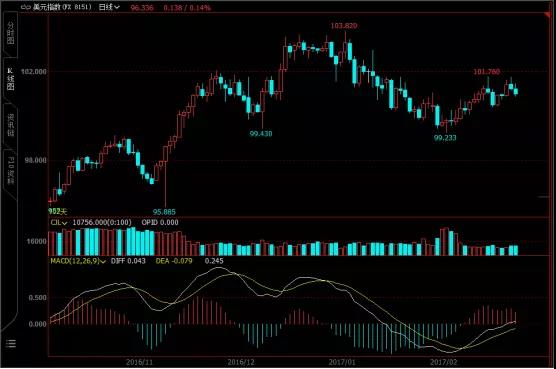556x369 pixels.
Task: Click the 0.000 MACD axis label
Action: (38, 324)
